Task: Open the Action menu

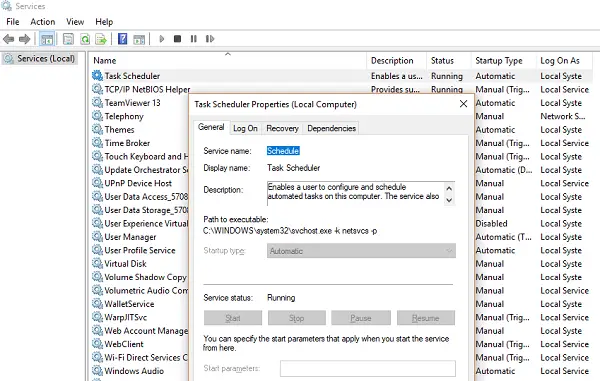Action: coord(43,22)
